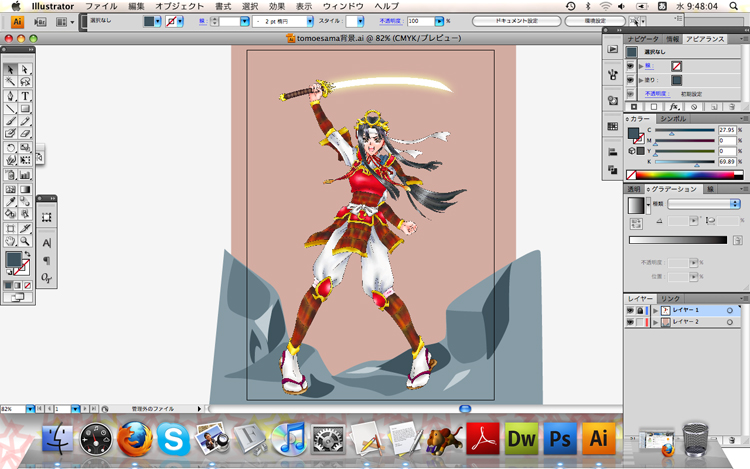Select the Selection (black arrow) tool

(11, 70)
